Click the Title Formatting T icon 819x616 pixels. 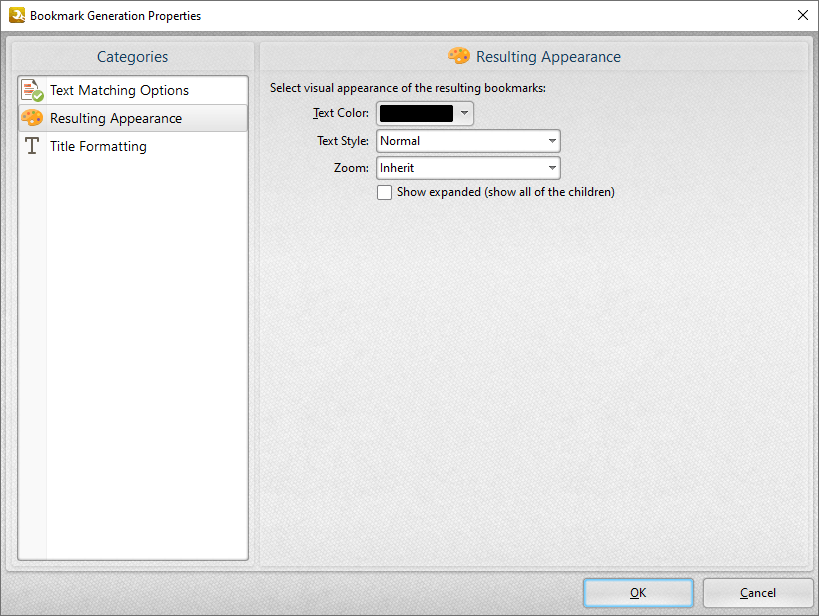[x=32, y=146]
